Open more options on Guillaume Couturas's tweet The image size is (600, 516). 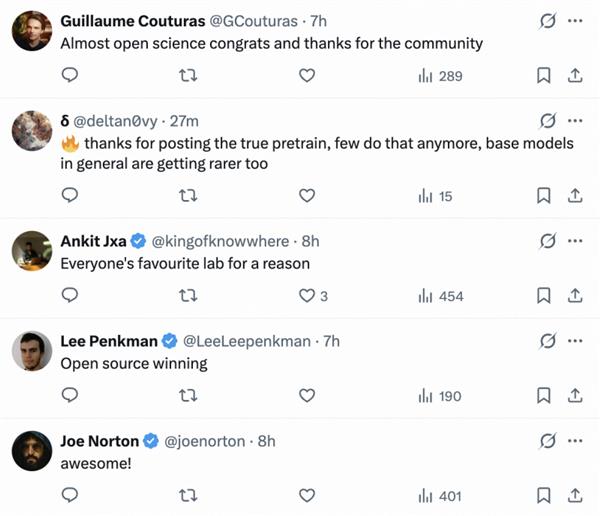point(575,20)
